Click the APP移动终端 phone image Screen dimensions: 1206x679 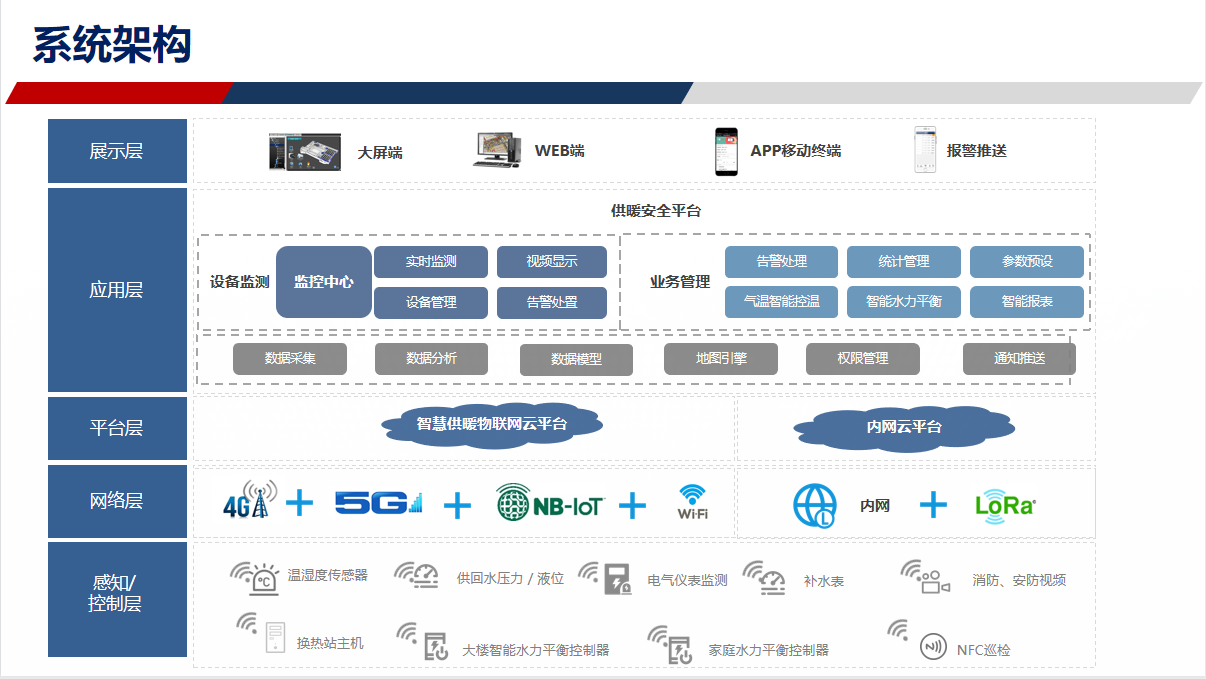pos(725,151)
